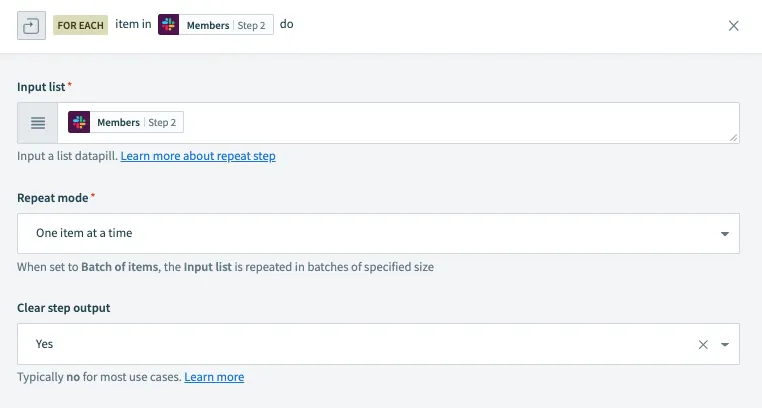Open the Repeat mode dropdown arrow
Viewport: 762px width, 408px height.
[724, 234]
